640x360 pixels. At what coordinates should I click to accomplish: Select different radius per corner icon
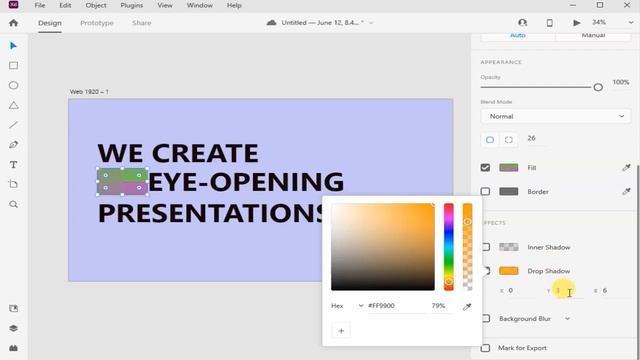coord(509,140)
